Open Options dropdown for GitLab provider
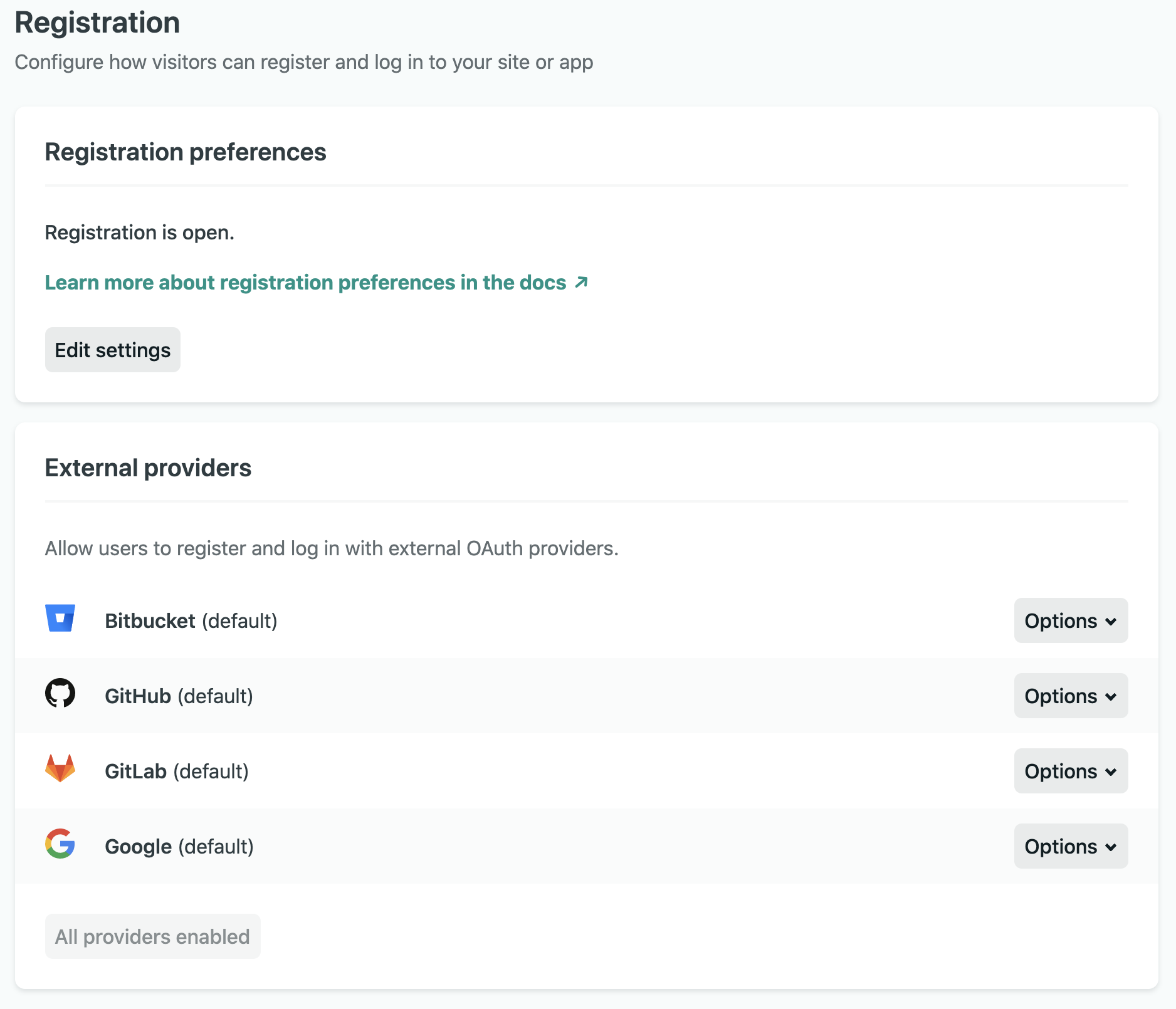The image size is (1176, 1009). [1070, 771]
